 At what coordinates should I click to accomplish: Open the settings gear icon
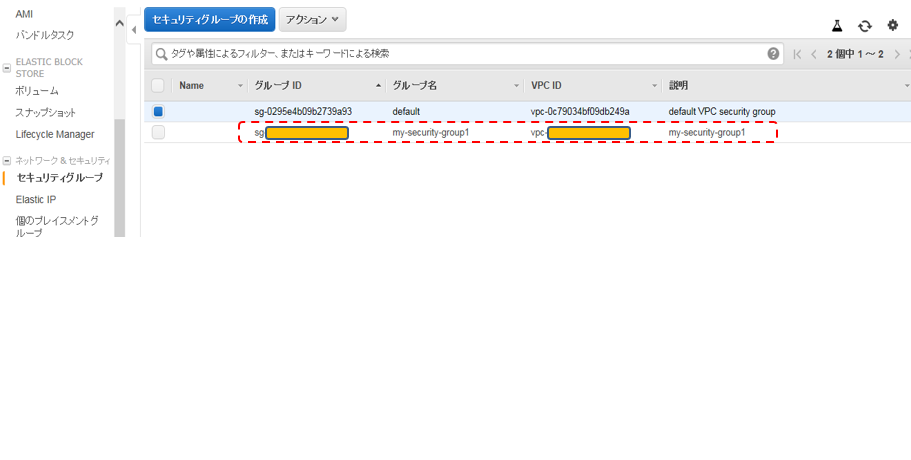(892, 25)
